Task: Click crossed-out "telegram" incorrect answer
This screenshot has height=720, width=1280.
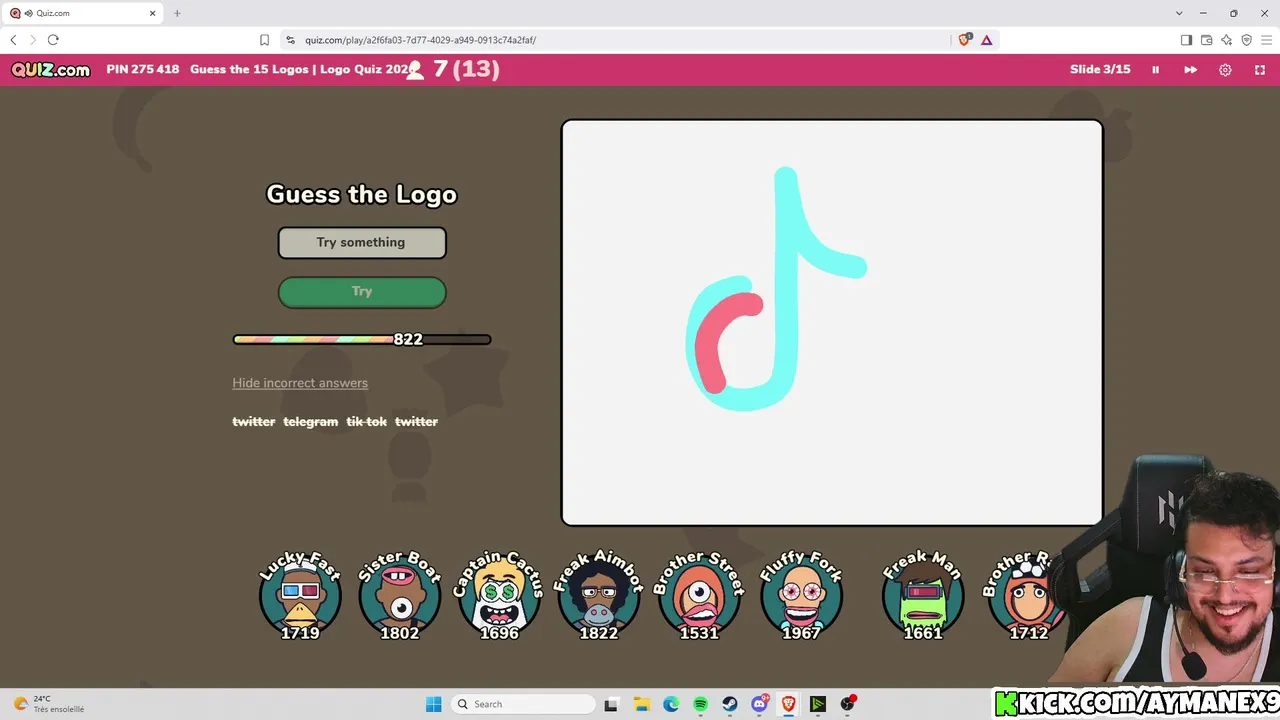Action: (x=311, y=422)
